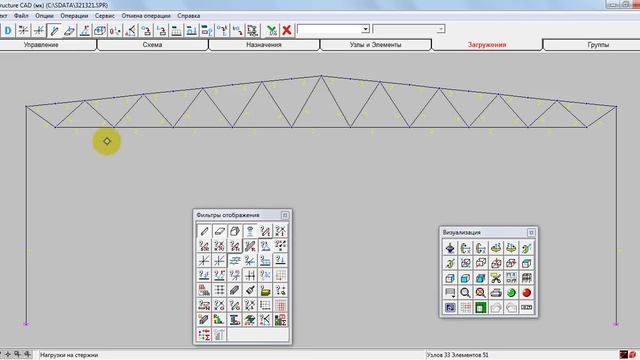Image resolution: width=640 pixels, height=360 pixels.
Task: Open the Сервис menu
Action: [x=104, y=16]
